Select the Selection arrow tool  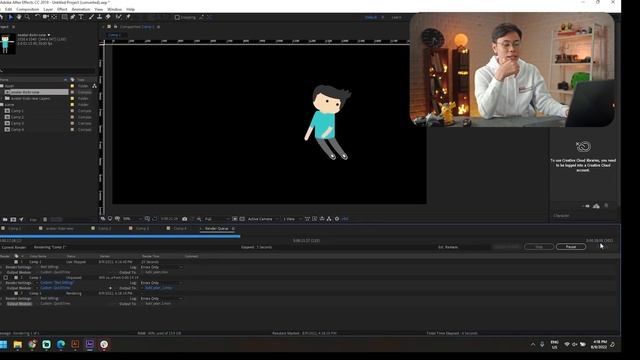click(11, 17)
